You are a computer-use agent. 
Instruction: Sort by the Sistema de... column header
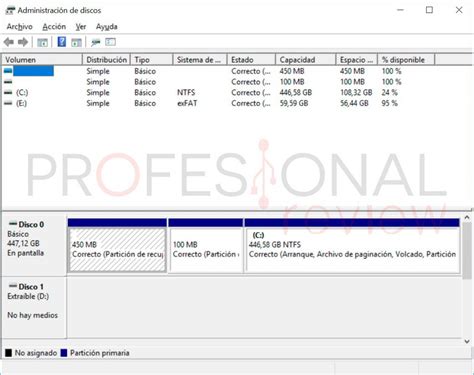point(200,60)
